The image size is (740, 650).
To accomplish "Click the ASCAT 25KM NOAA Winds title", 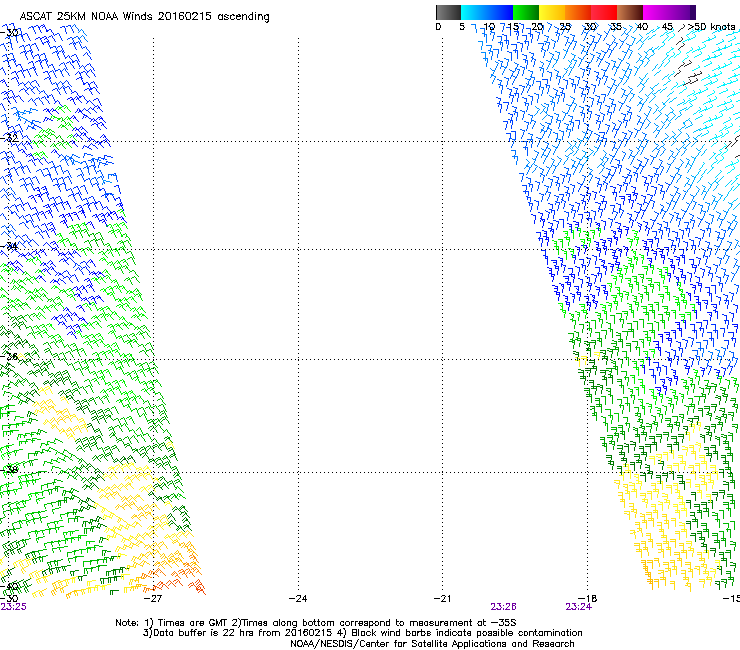I will [144, 17].
